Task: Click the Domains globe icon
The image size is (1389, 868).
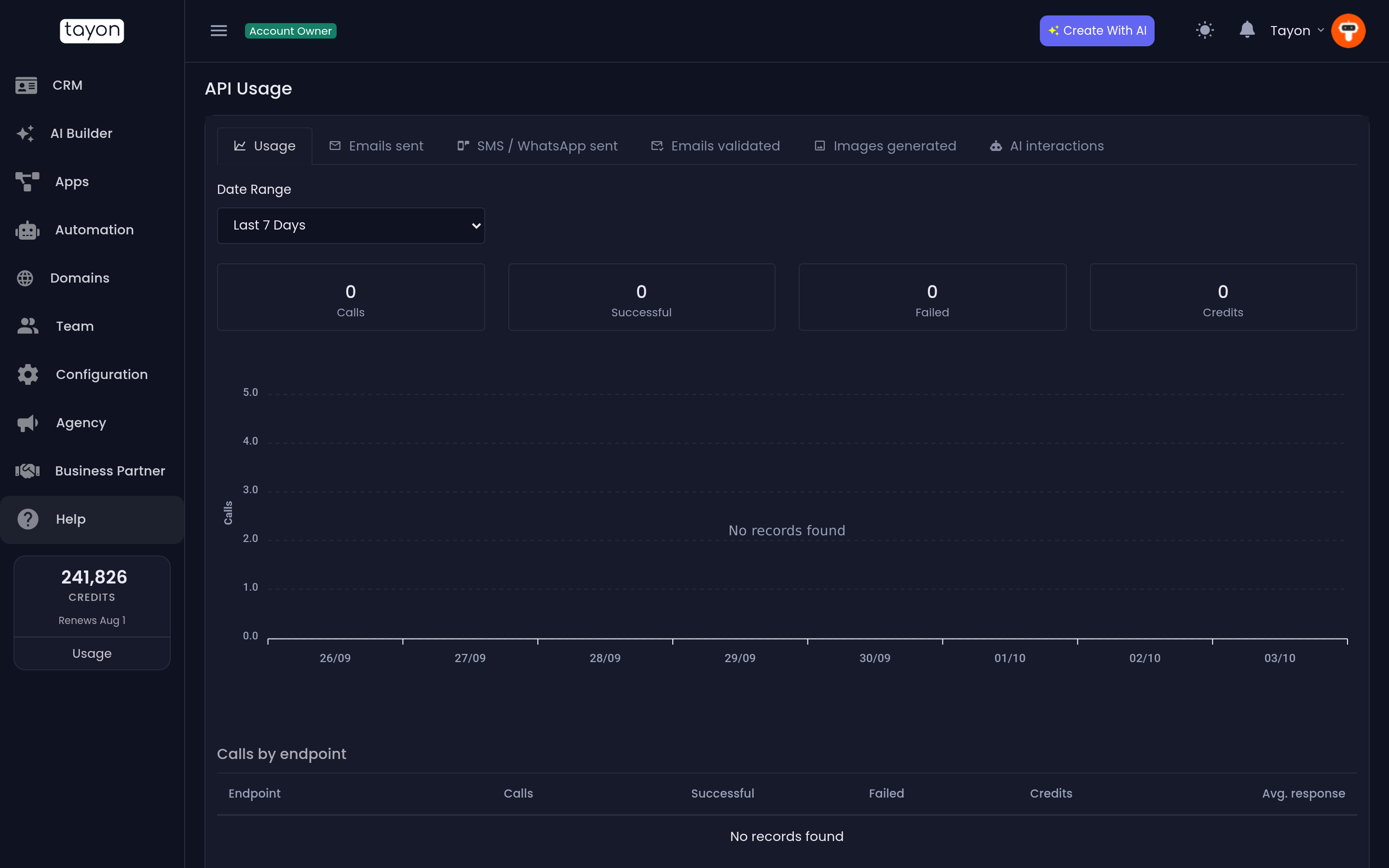Action: pos(25,278)
